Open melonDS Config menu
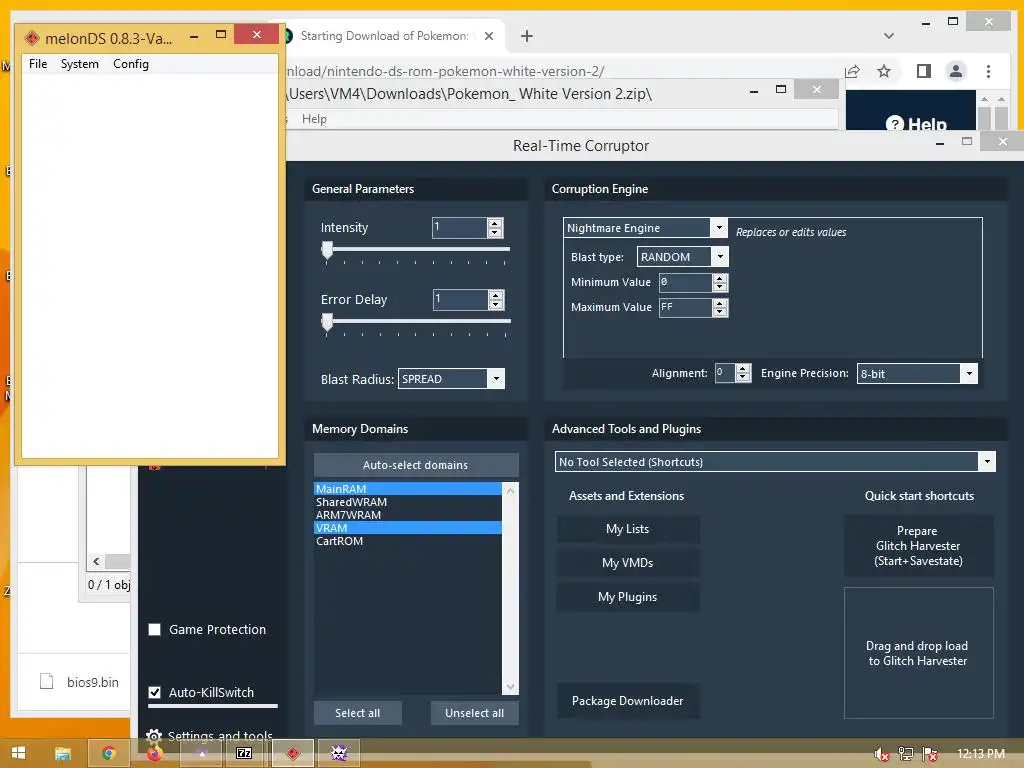 (x=131, y=64)
